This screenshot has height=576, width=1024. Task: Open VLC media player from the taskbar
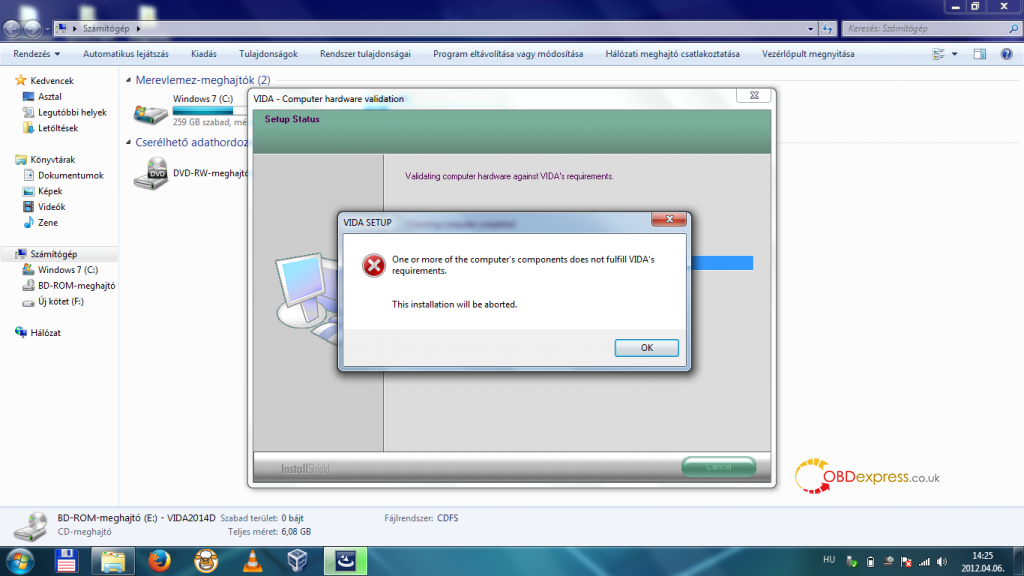pos(252,562)
